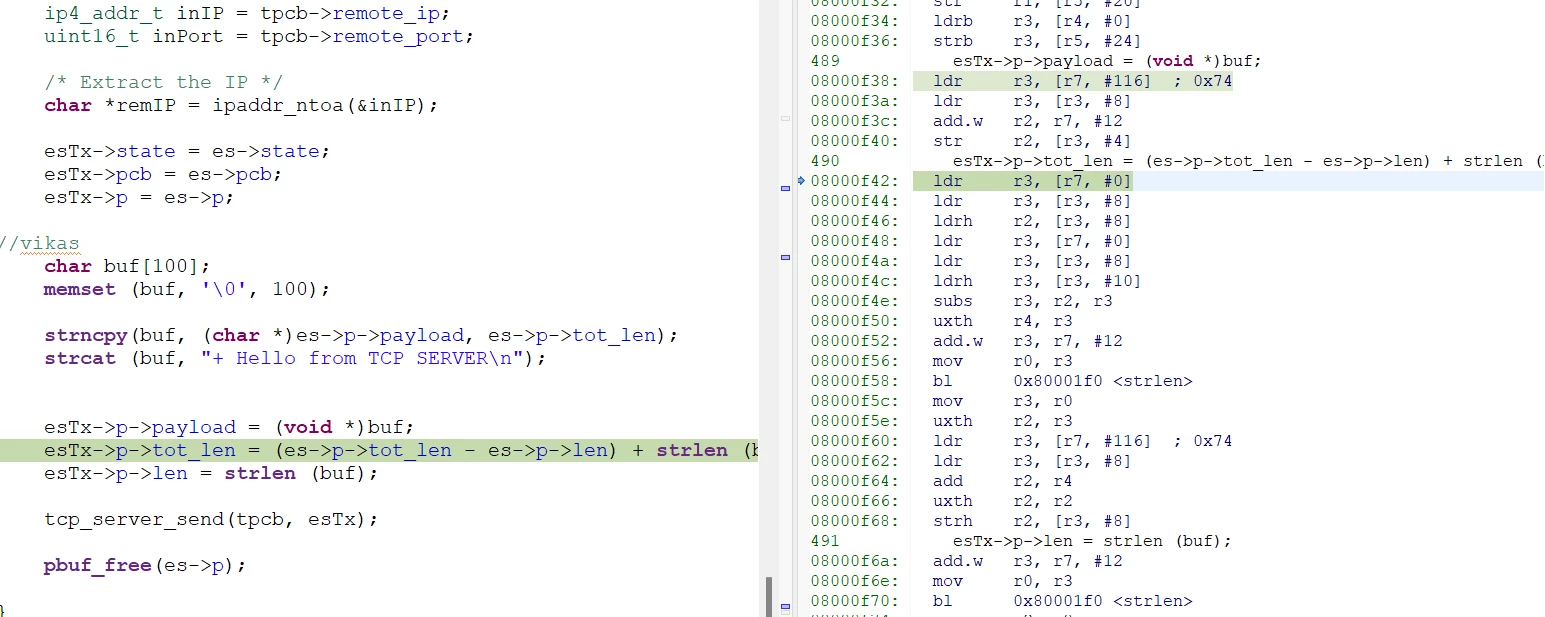Click disassembly row 08000f4a
Viewport: 1545px width, 617px height.
tap(970, 261)
